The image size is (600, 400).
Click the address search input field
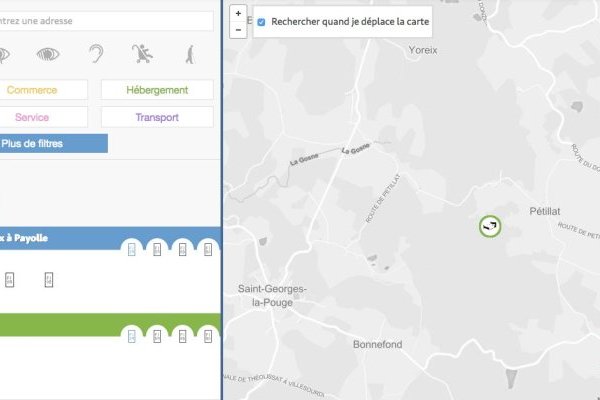(x=105, y=20)
